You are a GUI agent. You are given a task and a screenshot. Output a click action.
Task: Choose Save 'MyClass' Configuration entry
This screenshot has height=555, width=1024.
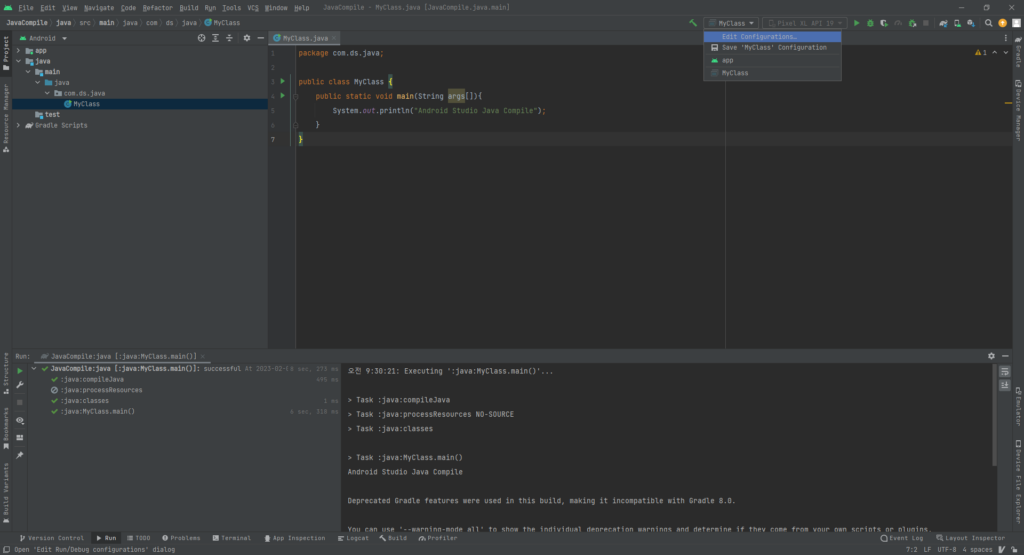tap(772, 48)
